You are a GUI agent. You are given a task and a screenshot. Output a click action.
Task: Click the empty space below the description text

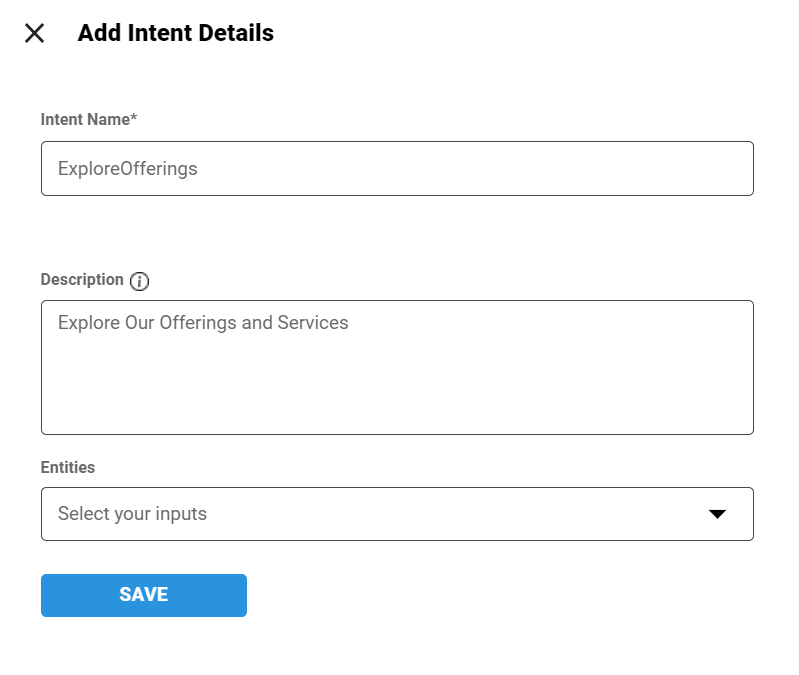pyautogui.click(x=396, y=390)
